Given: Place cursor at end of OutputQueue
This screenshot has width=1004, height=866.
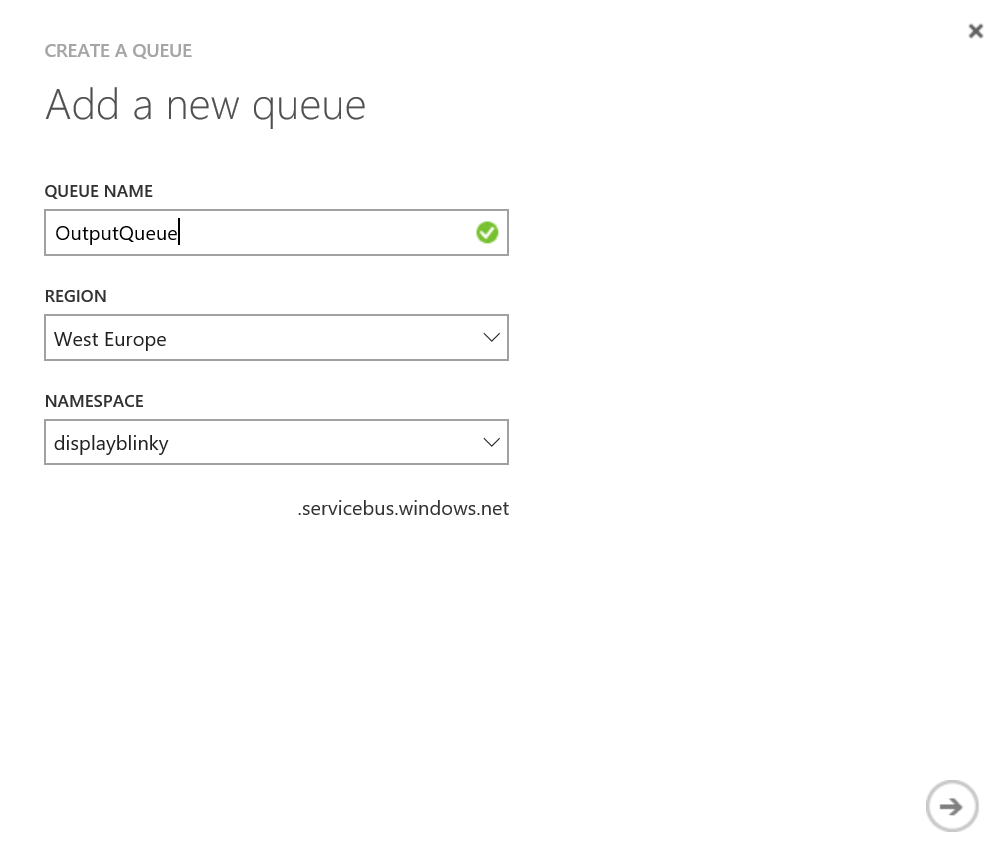Looking at the screenshot, I should [179, 234].
